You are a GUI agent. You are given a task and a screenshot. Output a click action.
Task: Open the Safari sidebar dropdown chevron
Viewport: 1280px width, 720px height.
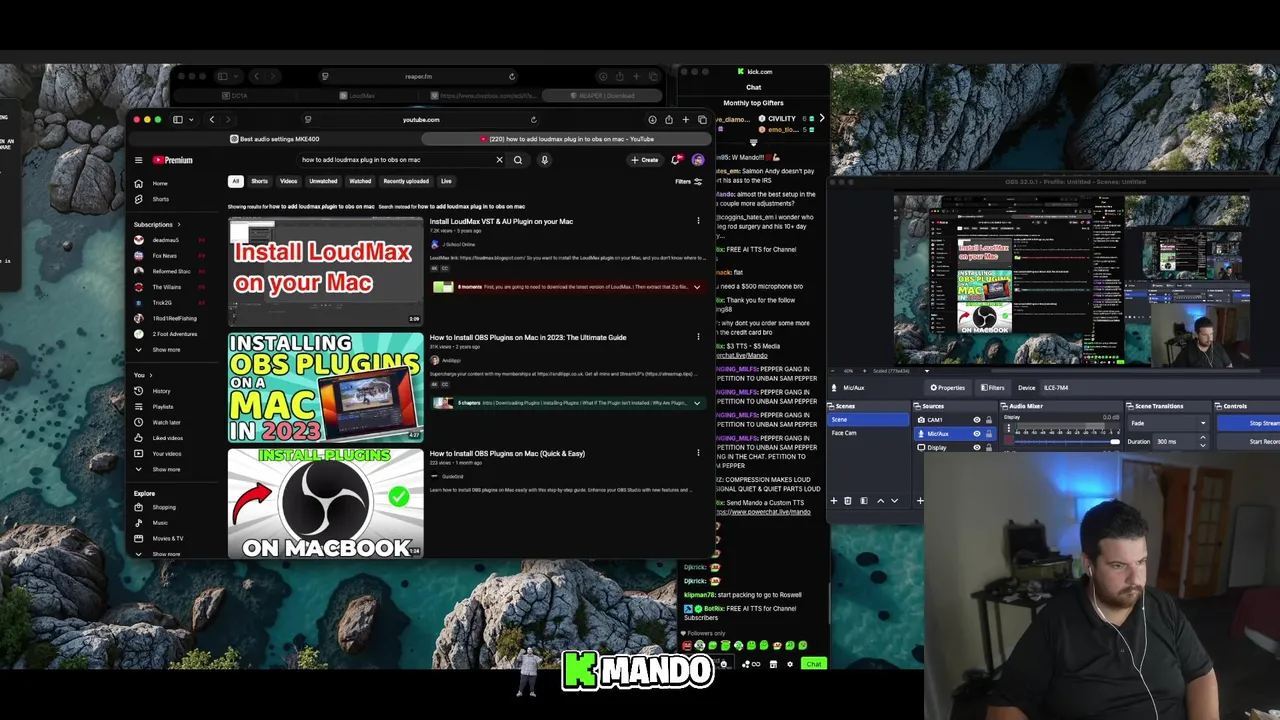(191, 120)
